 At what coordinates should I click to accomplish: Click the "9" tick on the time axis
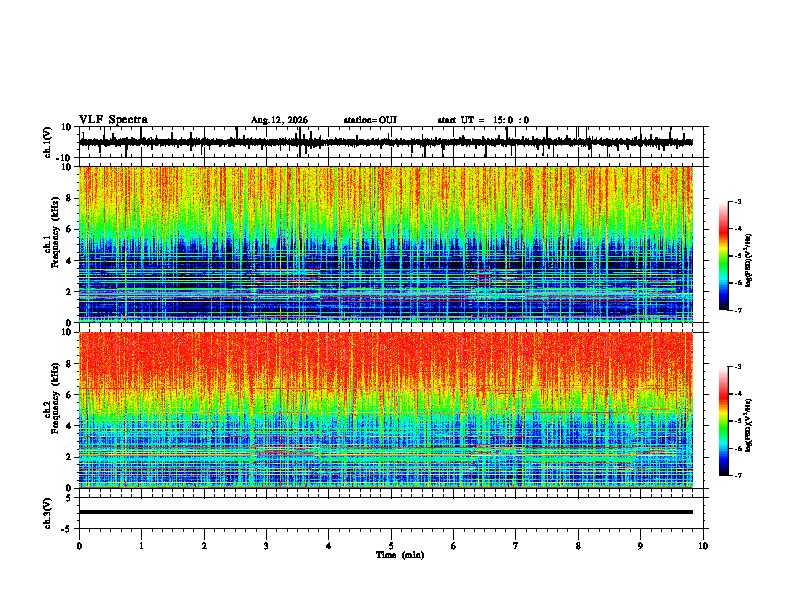pyautogui.click(x=640, y=546)
